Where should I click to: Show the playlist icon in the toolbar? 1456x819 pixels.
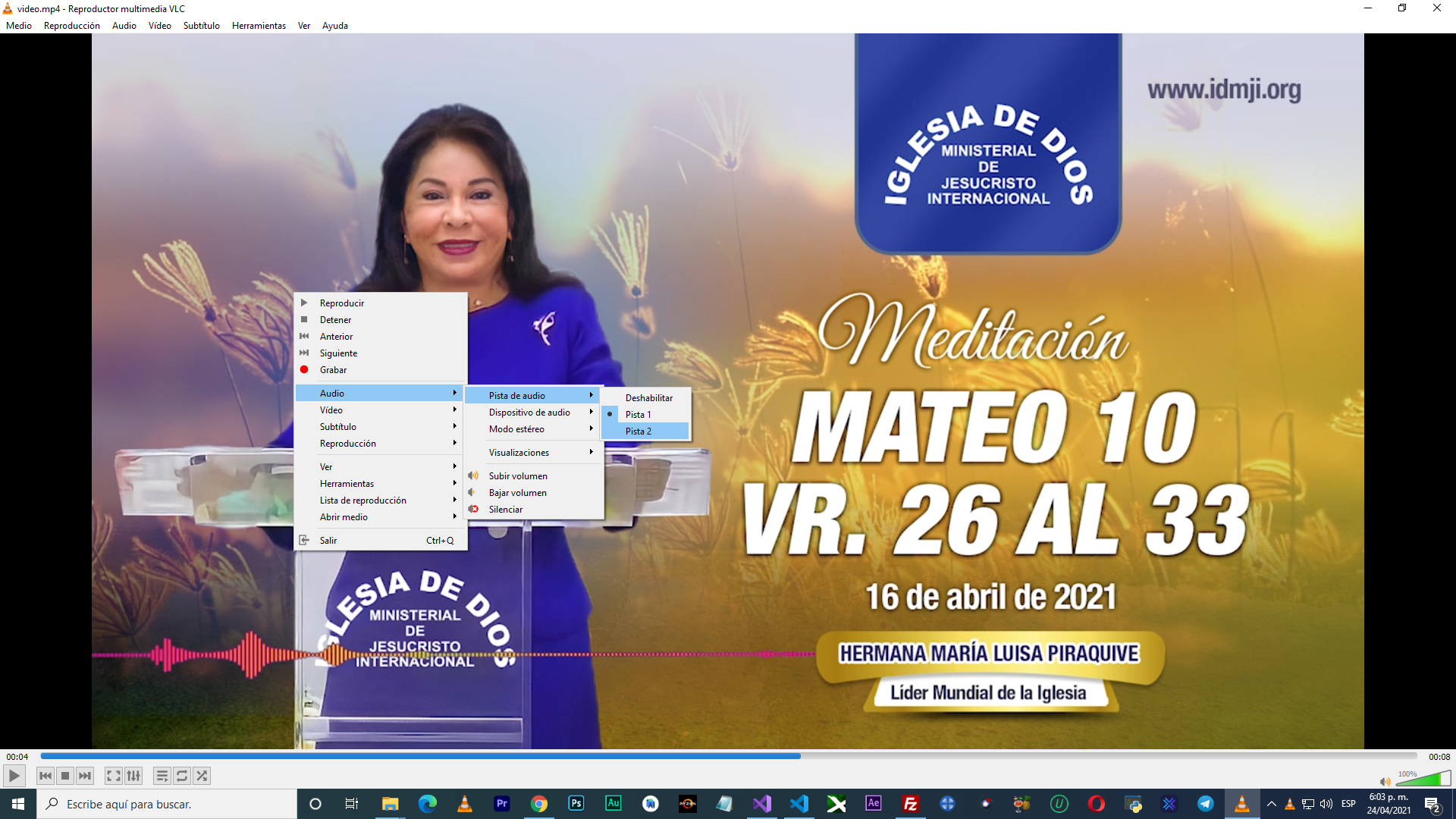click(x=162, y=776)
